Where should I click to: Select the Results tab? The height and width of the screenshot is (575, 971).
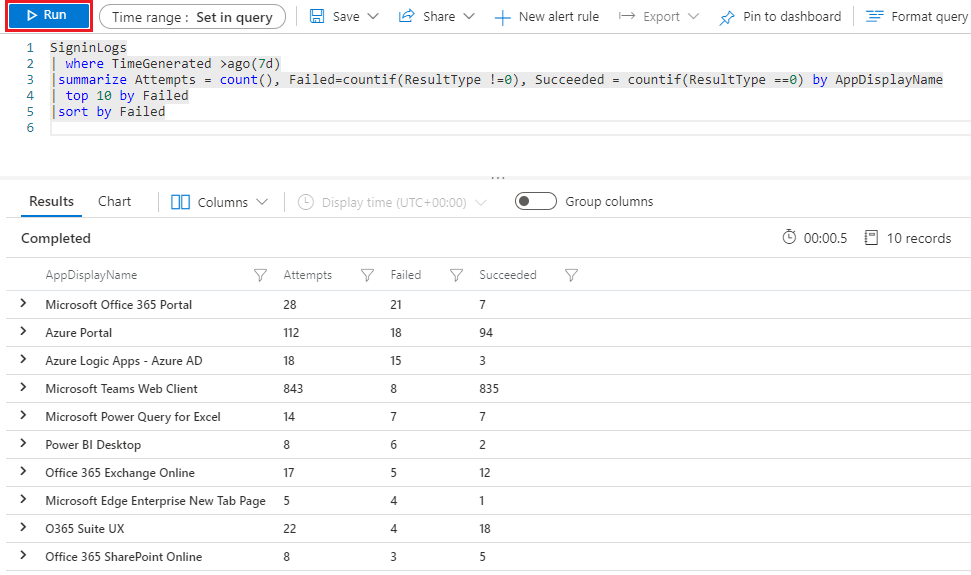point(51,201)
